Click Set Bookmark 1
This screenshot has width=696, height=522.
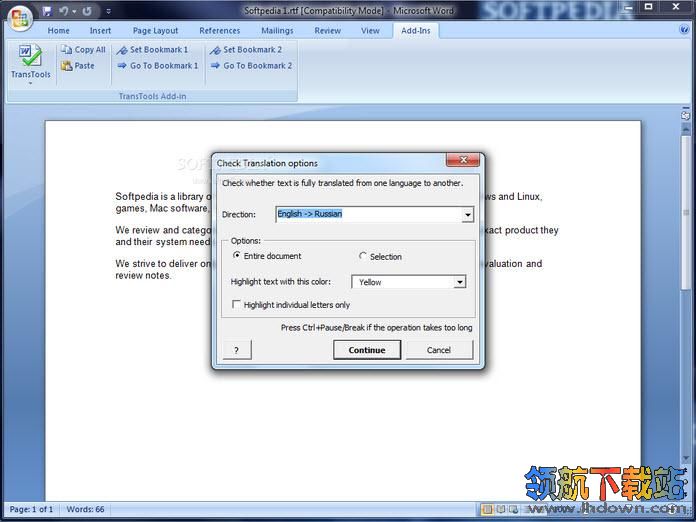[152, 50]
